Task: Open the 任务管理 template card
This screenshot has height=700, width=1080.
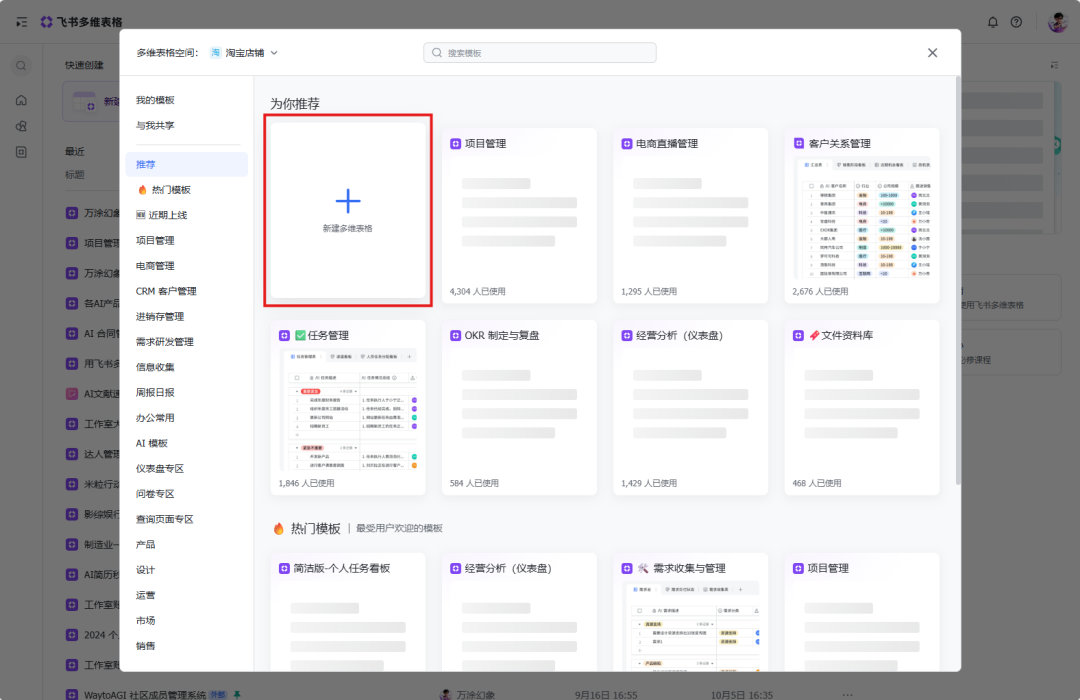Action: pyautogui.click(x=347, y=407)
